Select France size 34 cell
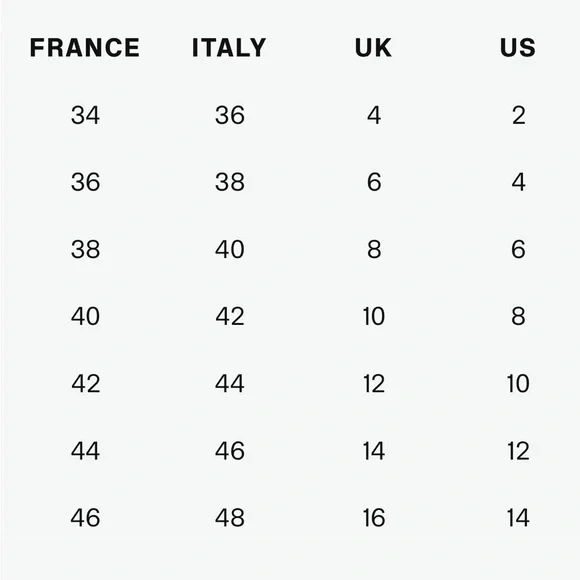The width and height of the screenshot is (580, 580). [x=85, y=115]
